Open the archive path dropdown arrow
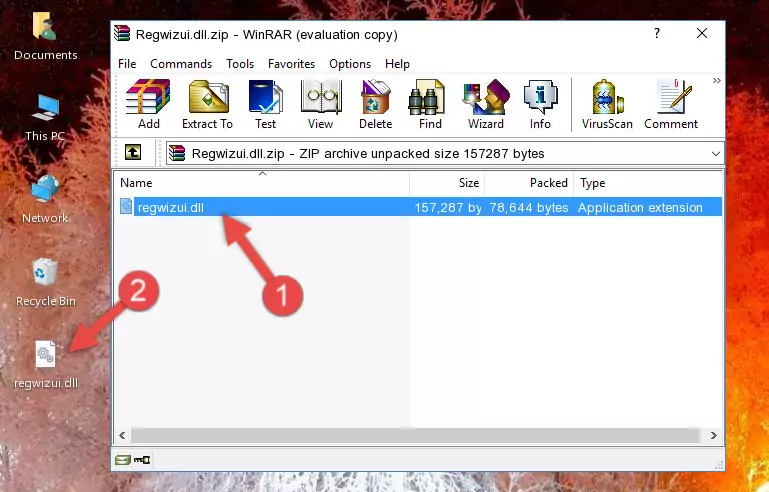 tap(716, 154)
